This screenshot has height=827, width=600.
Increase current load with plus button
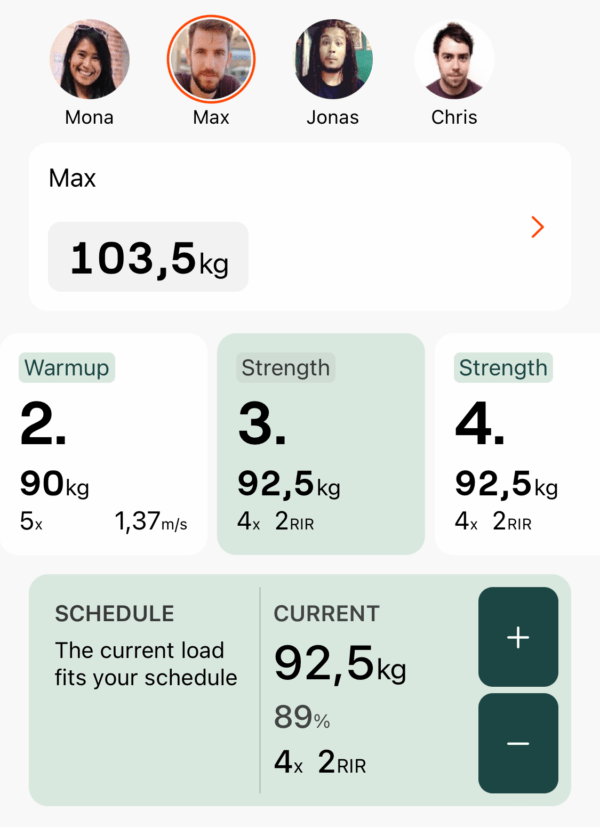pos(518,638)
